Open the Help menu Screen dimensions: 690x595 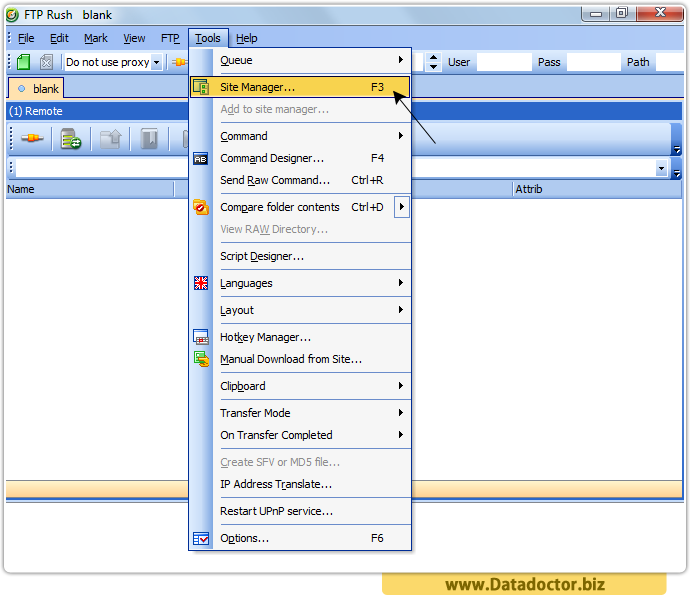click(x=246, y=38)
